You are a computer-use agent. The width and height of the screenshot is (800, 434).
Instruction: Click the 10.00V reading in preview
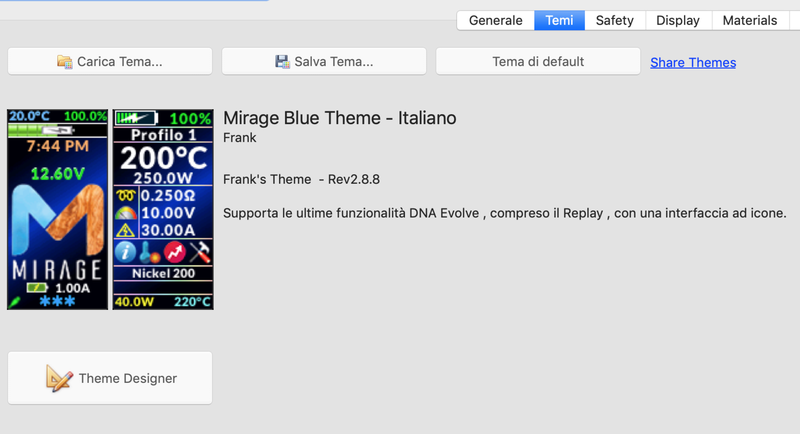click(168, 213)
